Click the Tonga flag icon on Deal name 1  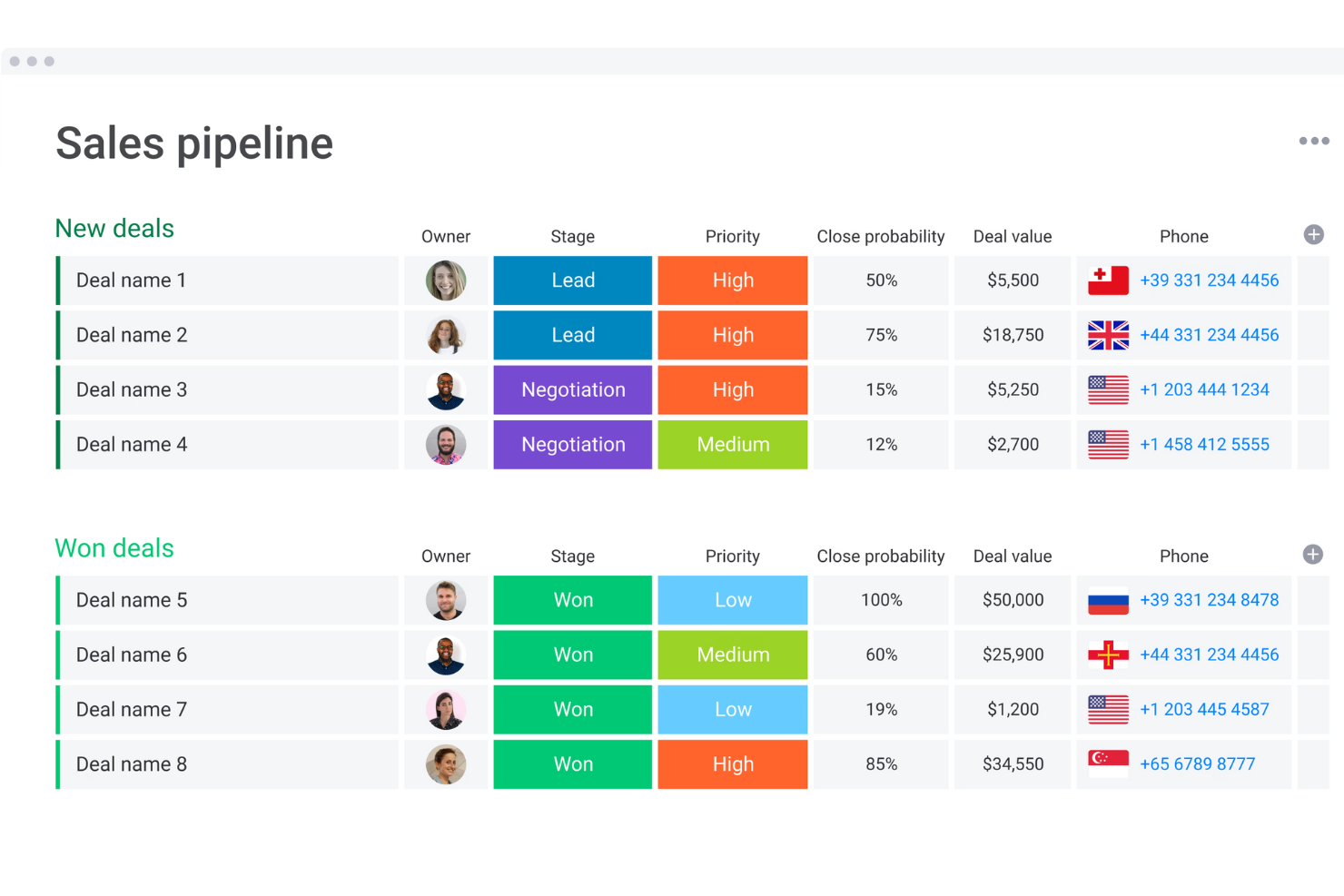pyautogui.click(x=1107, y=281)
